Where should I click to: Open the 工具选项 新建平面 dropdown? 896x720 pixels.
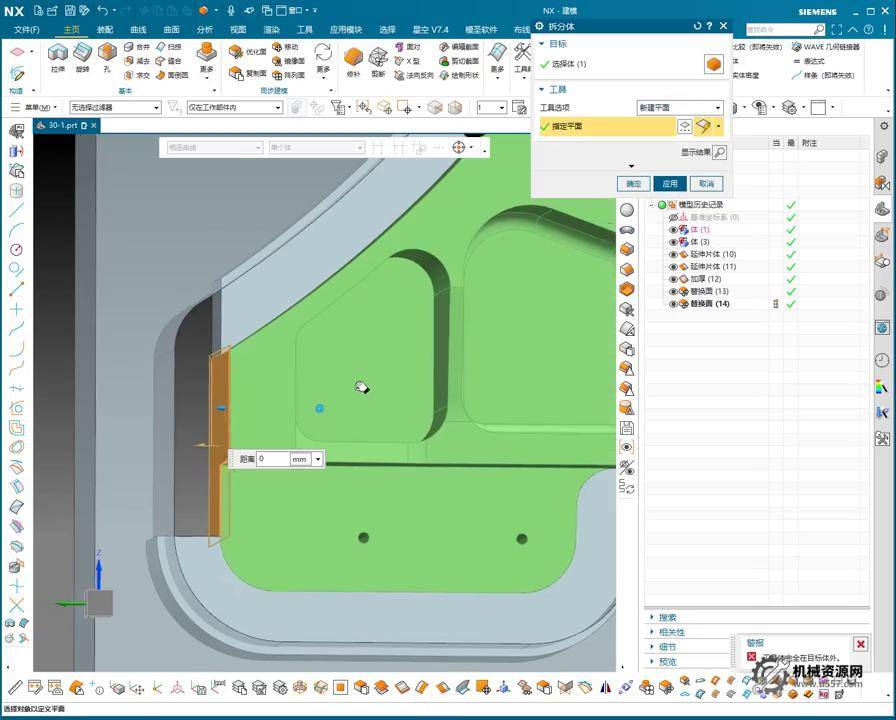point(679,108)
